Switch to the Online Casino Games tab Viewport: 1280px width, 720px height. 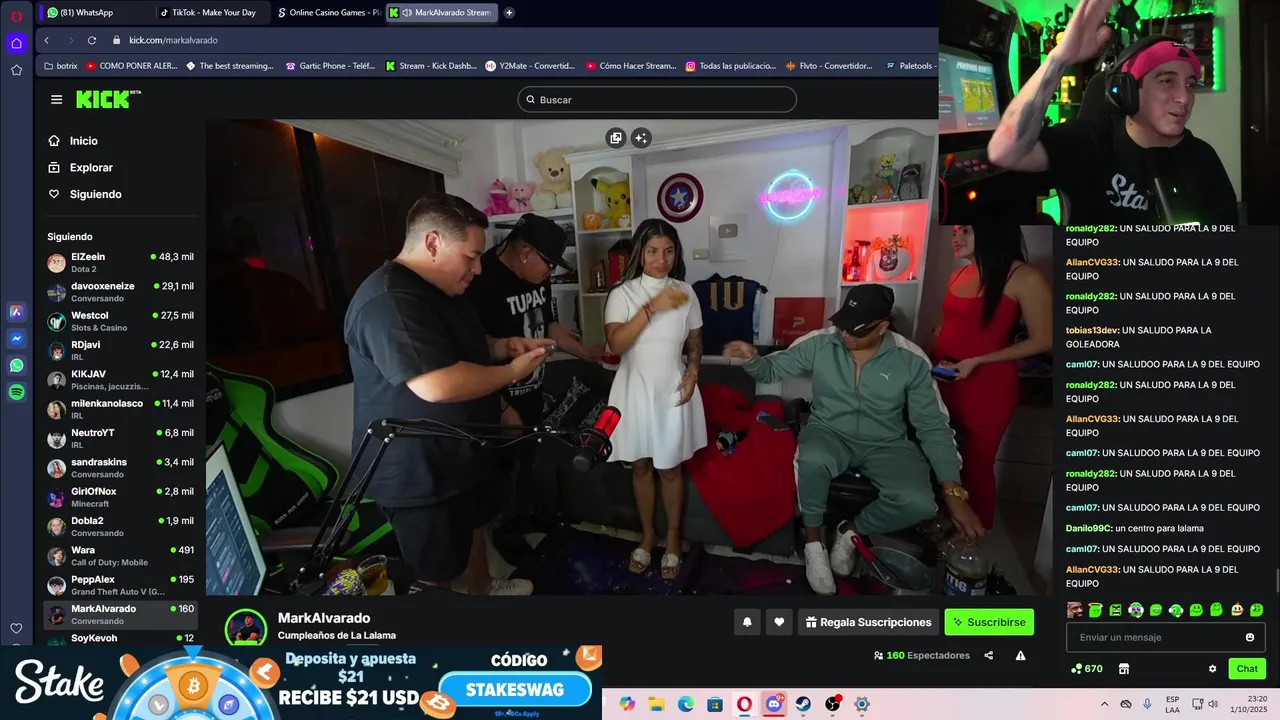tap(328, 12)
